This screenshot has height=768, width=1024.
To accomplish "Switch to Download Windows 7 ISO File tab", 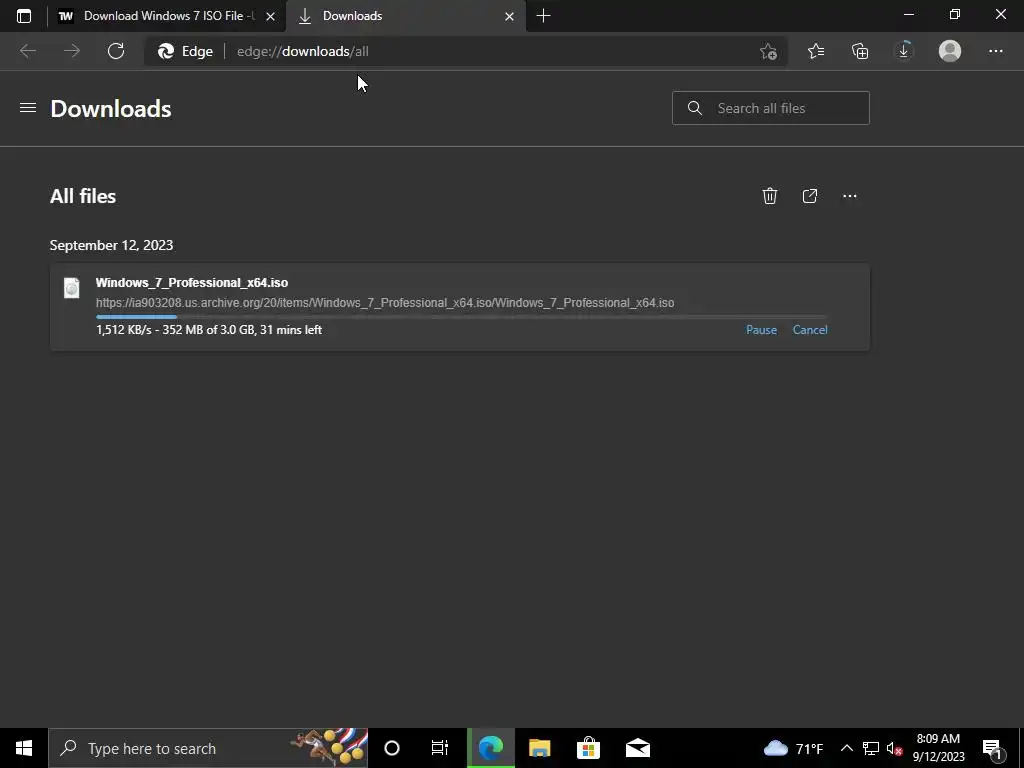I will coord(157,16).
